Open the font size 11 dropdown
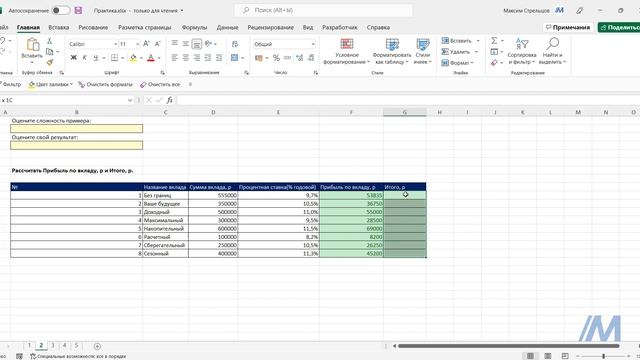This screenshot has height=360, width=640. (x=138, y=44)
